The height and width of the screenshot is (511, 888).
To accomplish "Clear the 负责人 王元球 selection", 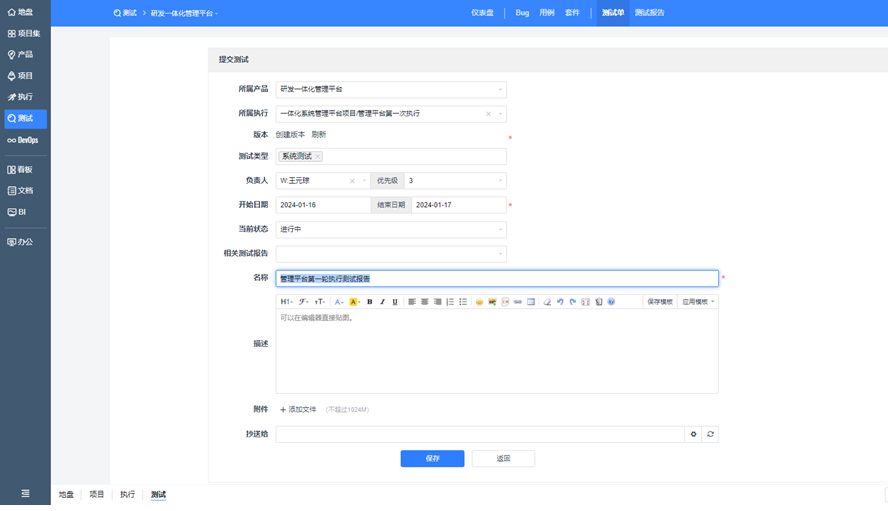I will click(352, 181).
